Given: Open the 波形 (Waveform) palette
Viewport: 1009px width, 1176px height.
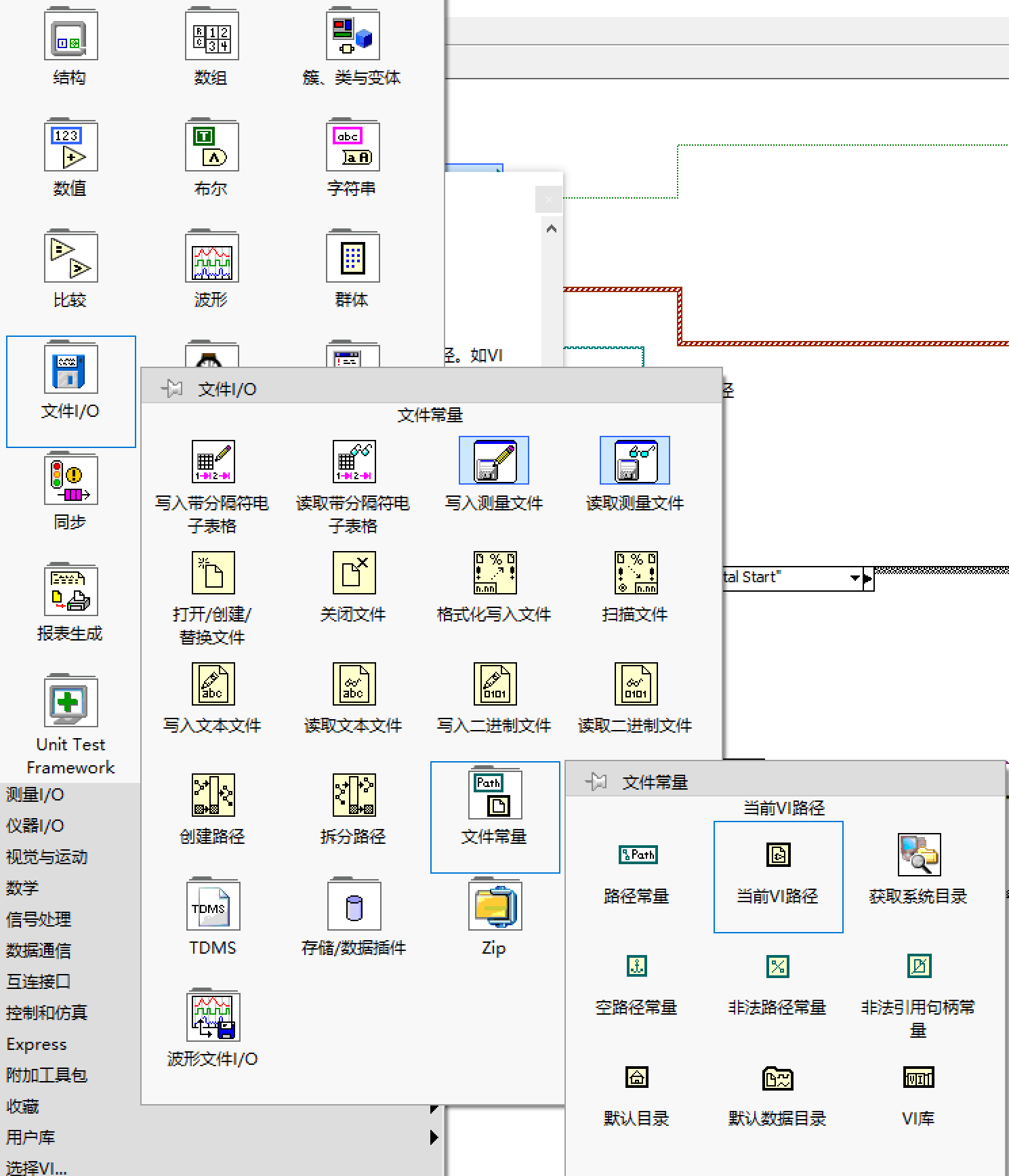Looking at the screenshot, I should [211, 258].
